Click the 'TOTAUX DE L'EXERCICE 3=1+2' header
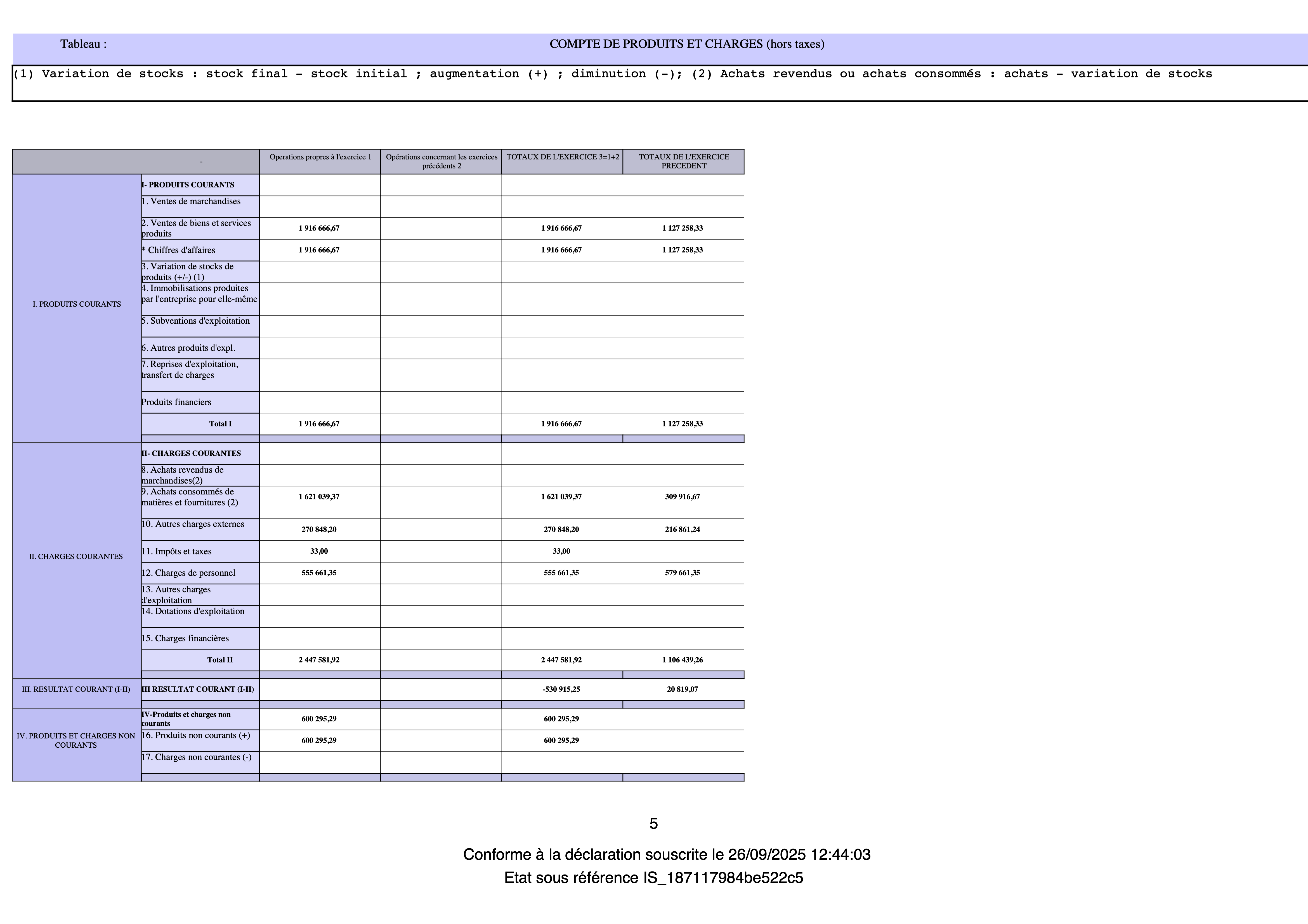The image size is (1308, 924). [x=563, y=157]
